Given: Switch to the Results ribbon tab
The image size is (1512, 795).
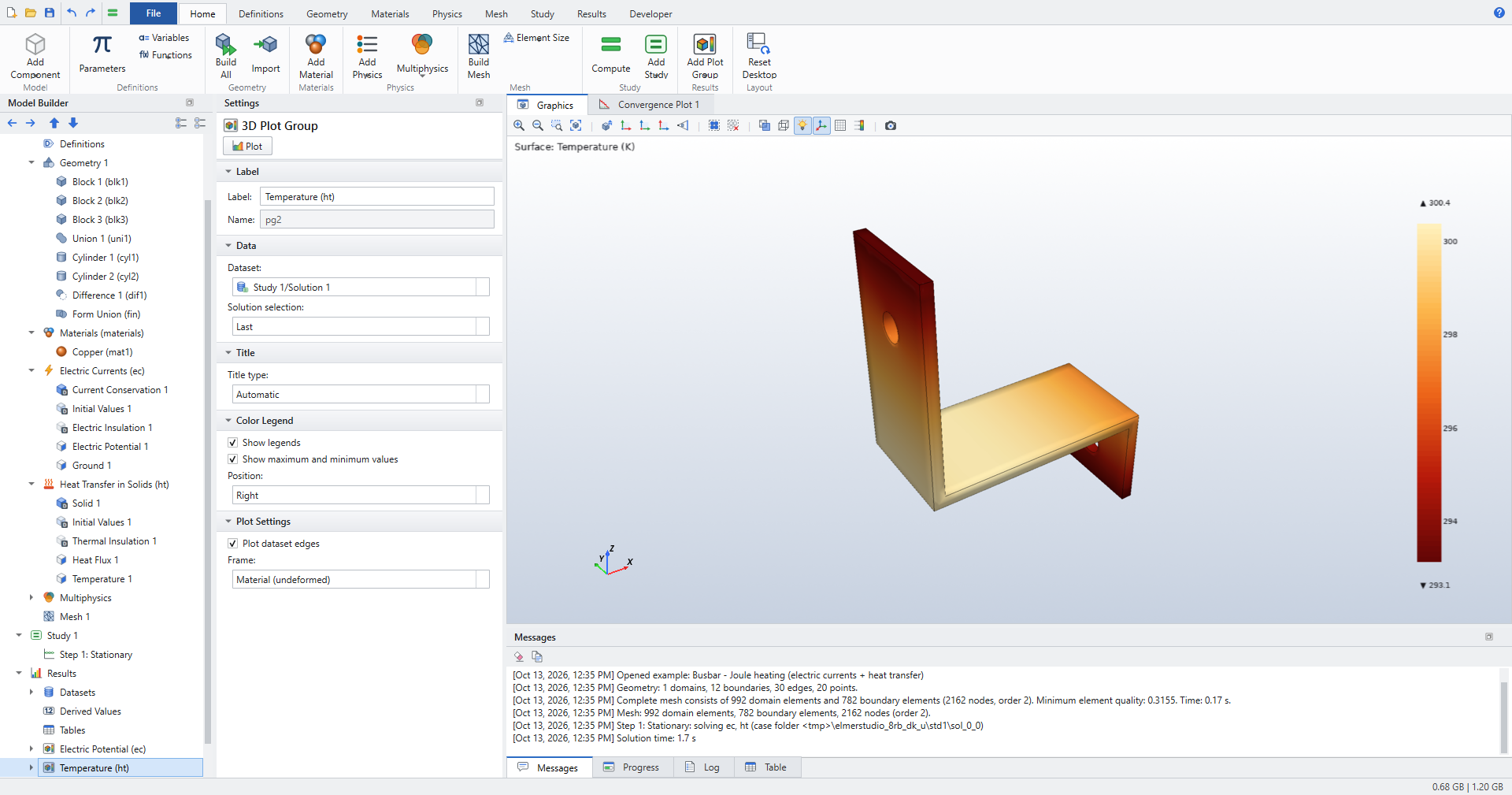Looking at the screenshot, I should (x=591, y=14).
